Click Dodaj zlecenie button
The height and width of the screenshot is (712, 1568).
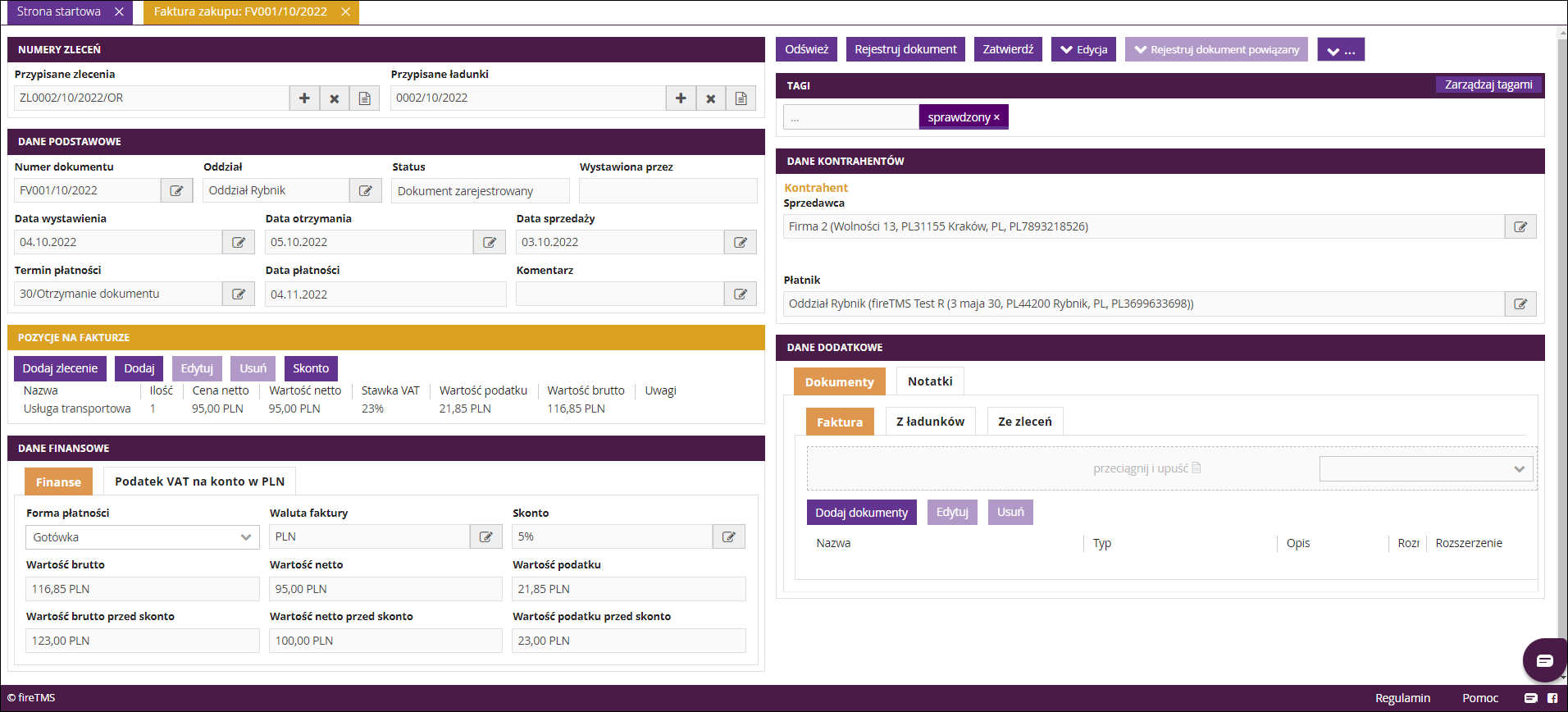(60, 368)
